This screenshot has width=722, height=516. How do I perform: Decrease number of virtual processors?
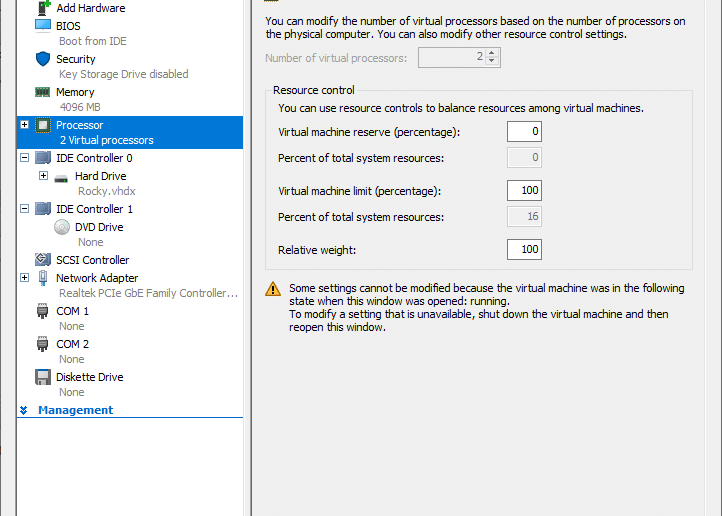492,61
